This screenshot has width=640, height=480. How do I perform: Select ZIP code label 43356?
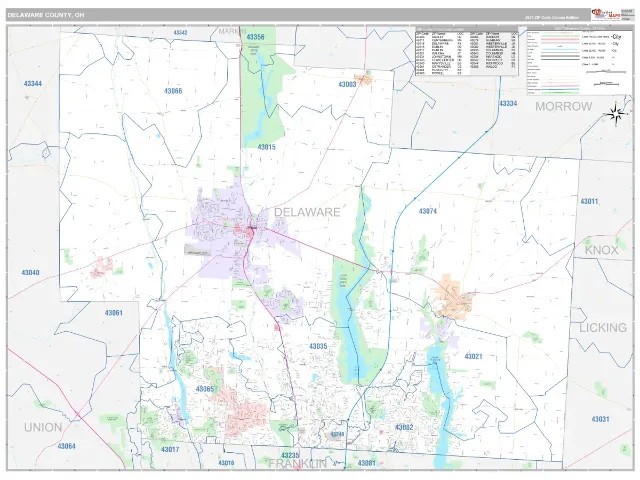tap(256, 37)
